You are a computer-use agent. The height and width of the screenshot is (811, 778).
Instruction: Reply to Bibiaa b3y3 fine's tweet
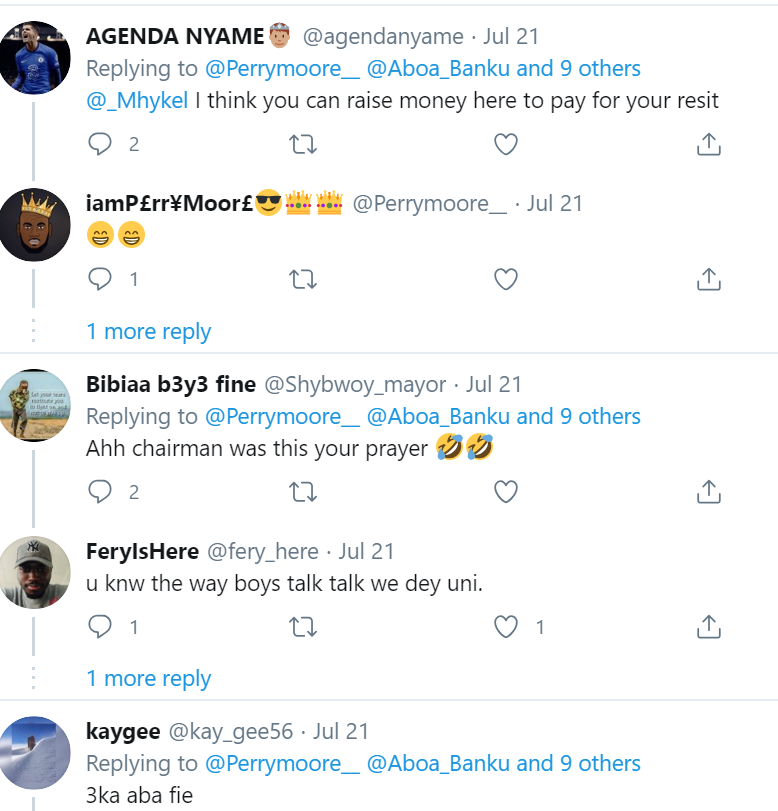[100, 492]
